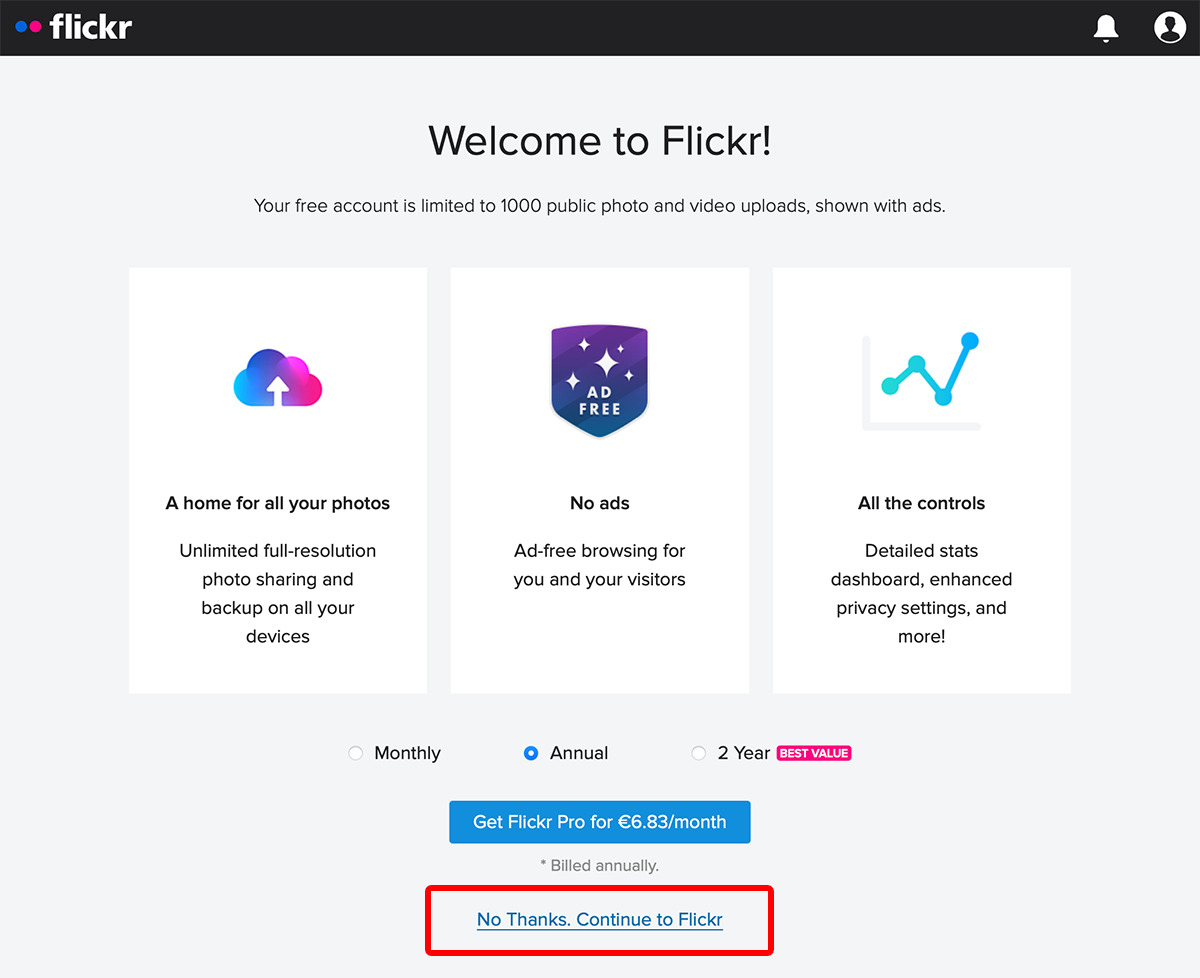Click the 'No ads' card title
The height and width of the screenshot is (978, 1200).
click(x=600, y=503)
